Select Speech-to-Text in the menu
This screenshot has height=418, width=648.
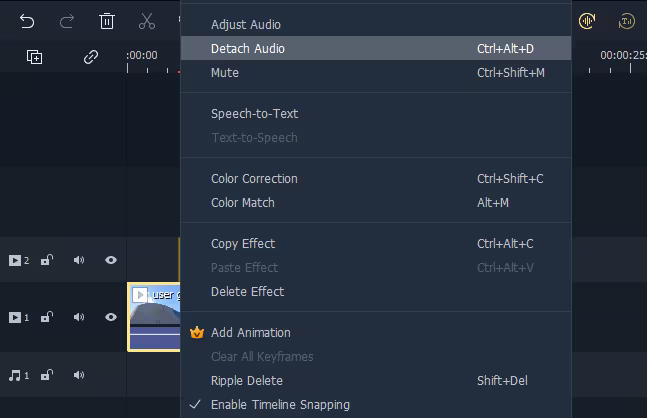(254, 114)
